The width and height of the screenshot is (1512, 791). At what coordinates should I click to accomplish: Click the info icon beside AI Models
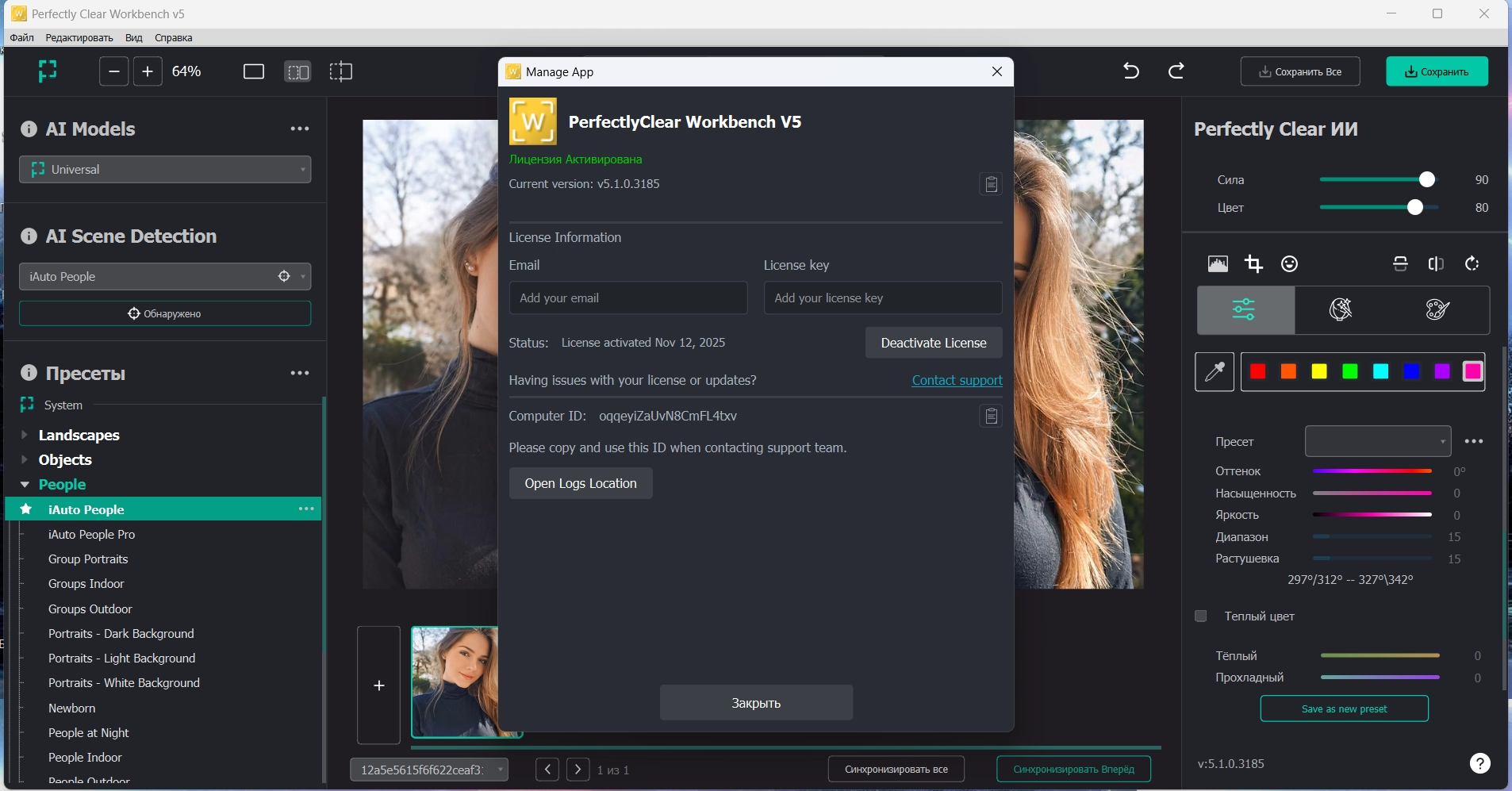pos(29,129)
